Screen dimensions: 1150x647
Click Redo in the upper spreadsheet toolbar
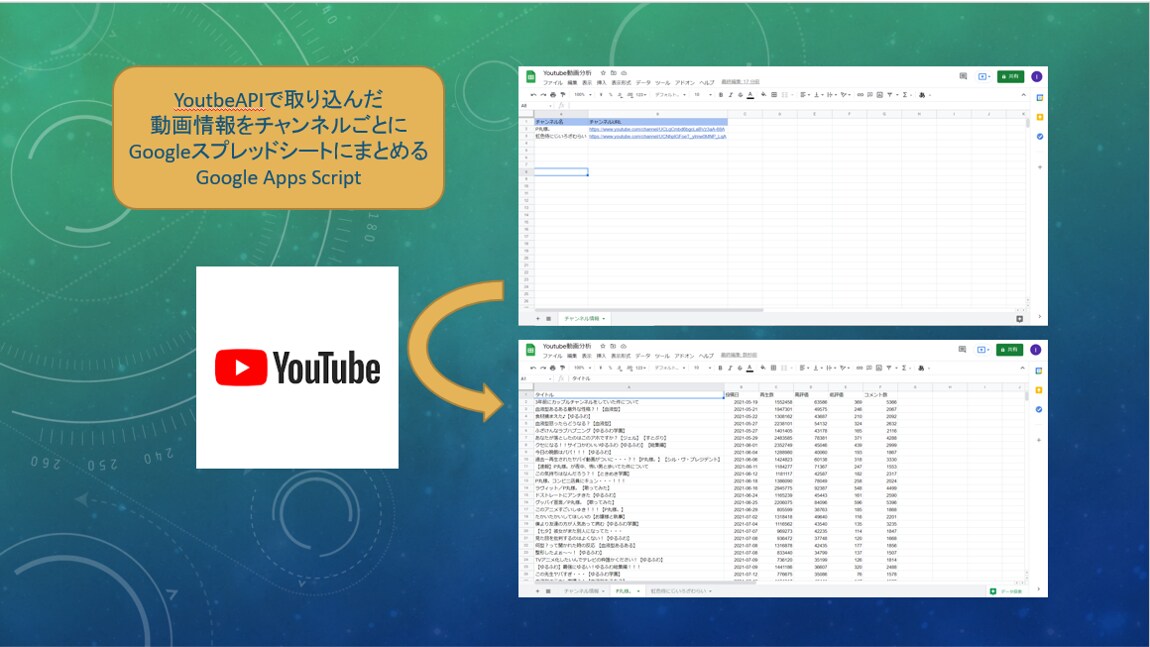click(x=543, y=95)
